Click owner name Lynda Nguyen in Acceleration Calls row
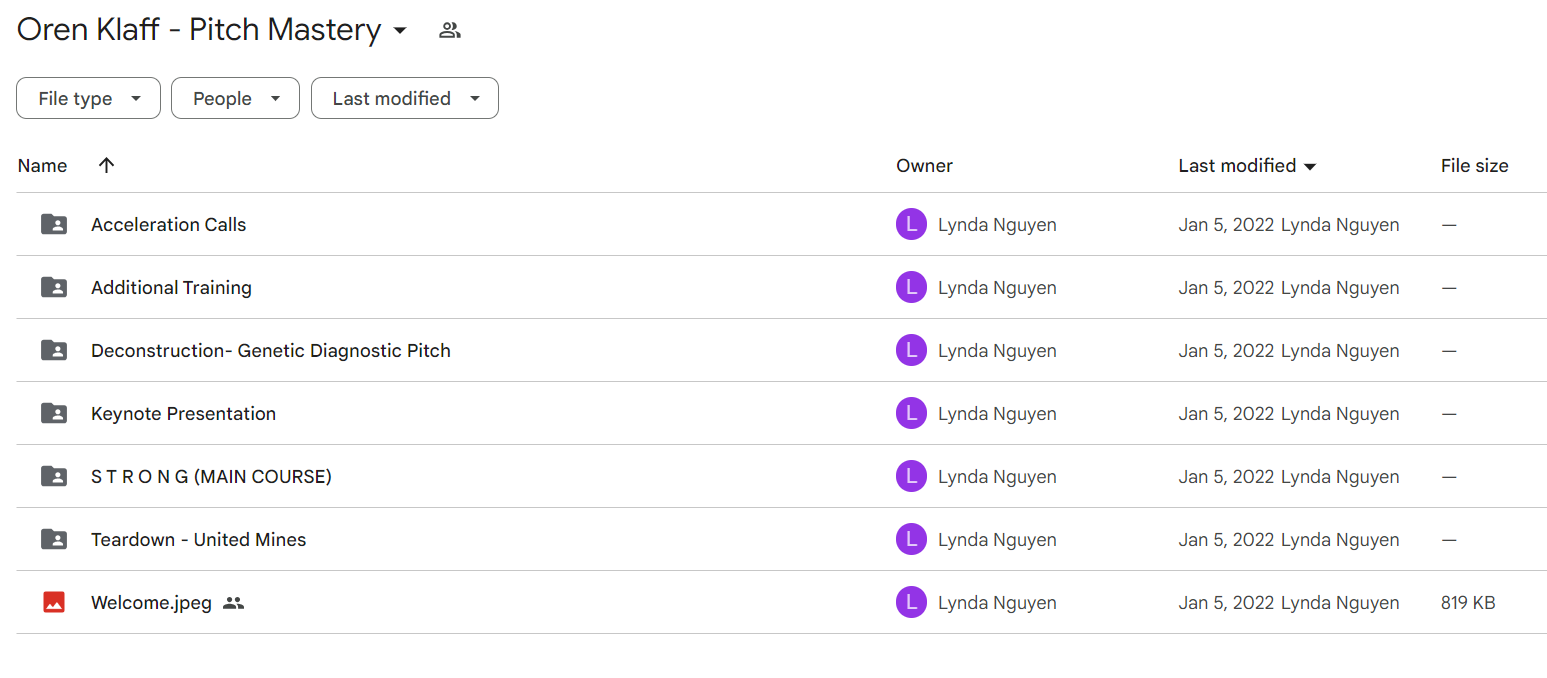The width and height of the screenshot is (1547, 678). (x=997, y=225)
